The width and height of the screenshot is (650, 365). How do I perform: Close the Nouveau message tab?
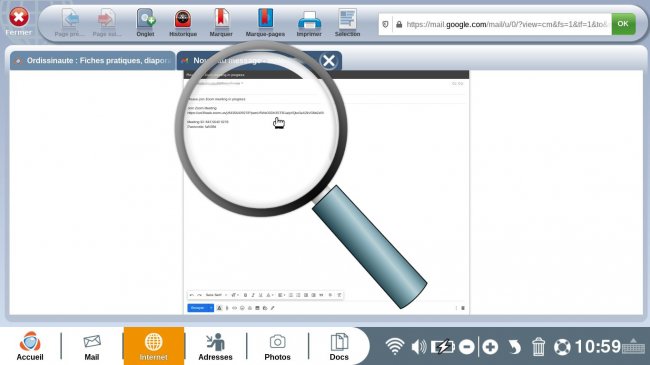click(329, 61)
